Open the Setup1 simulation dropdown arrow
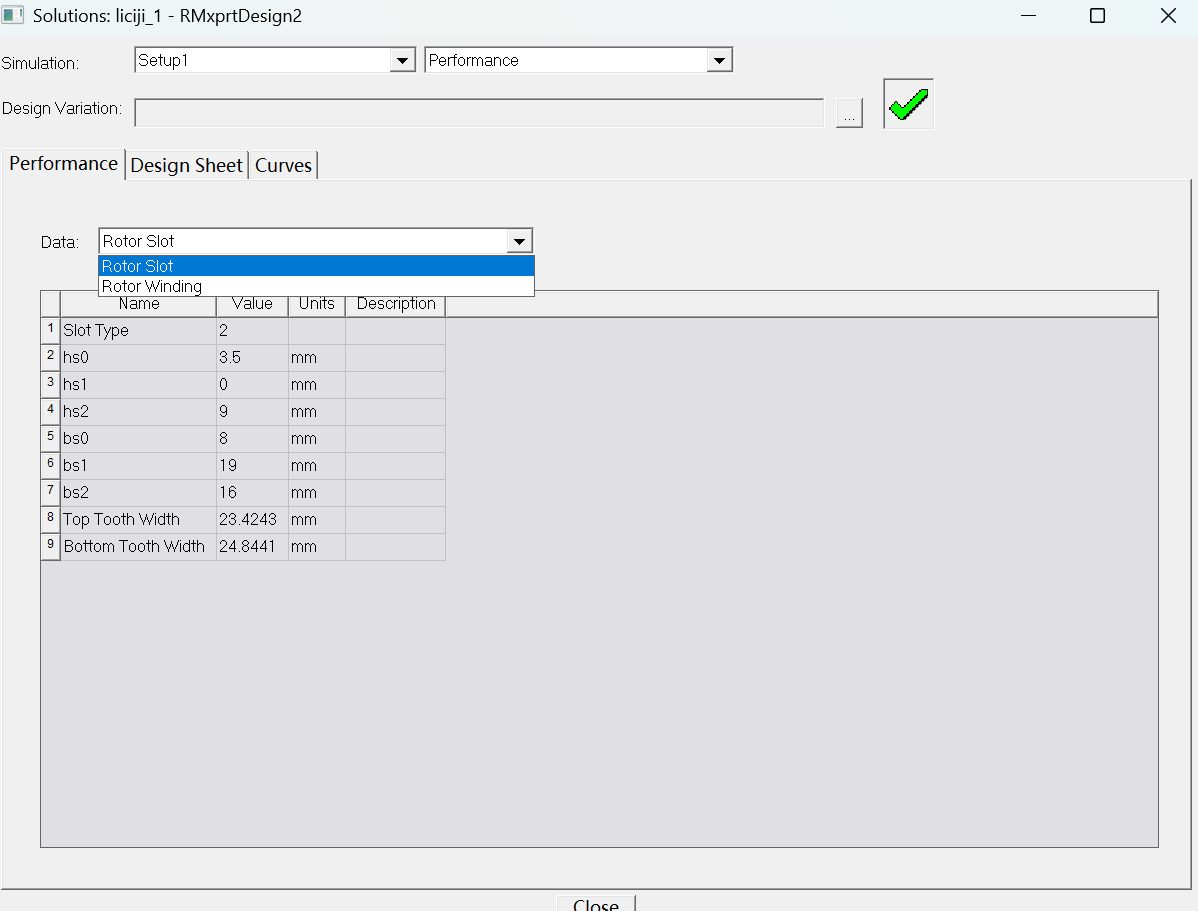Screen dimensions: 1198x911 tap(402, 60)
